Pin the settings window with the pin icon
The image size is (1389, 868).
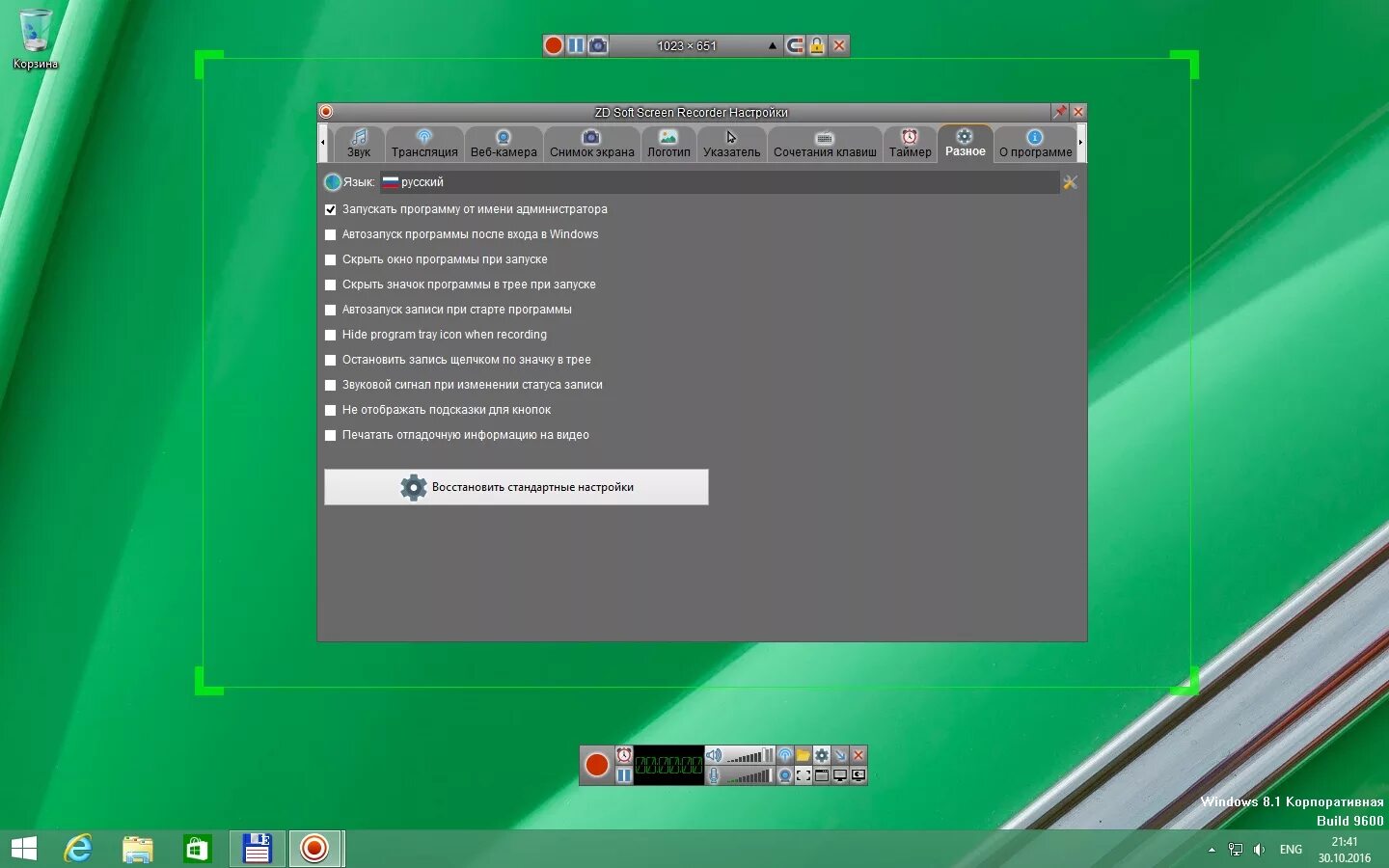pos(1060,112)
